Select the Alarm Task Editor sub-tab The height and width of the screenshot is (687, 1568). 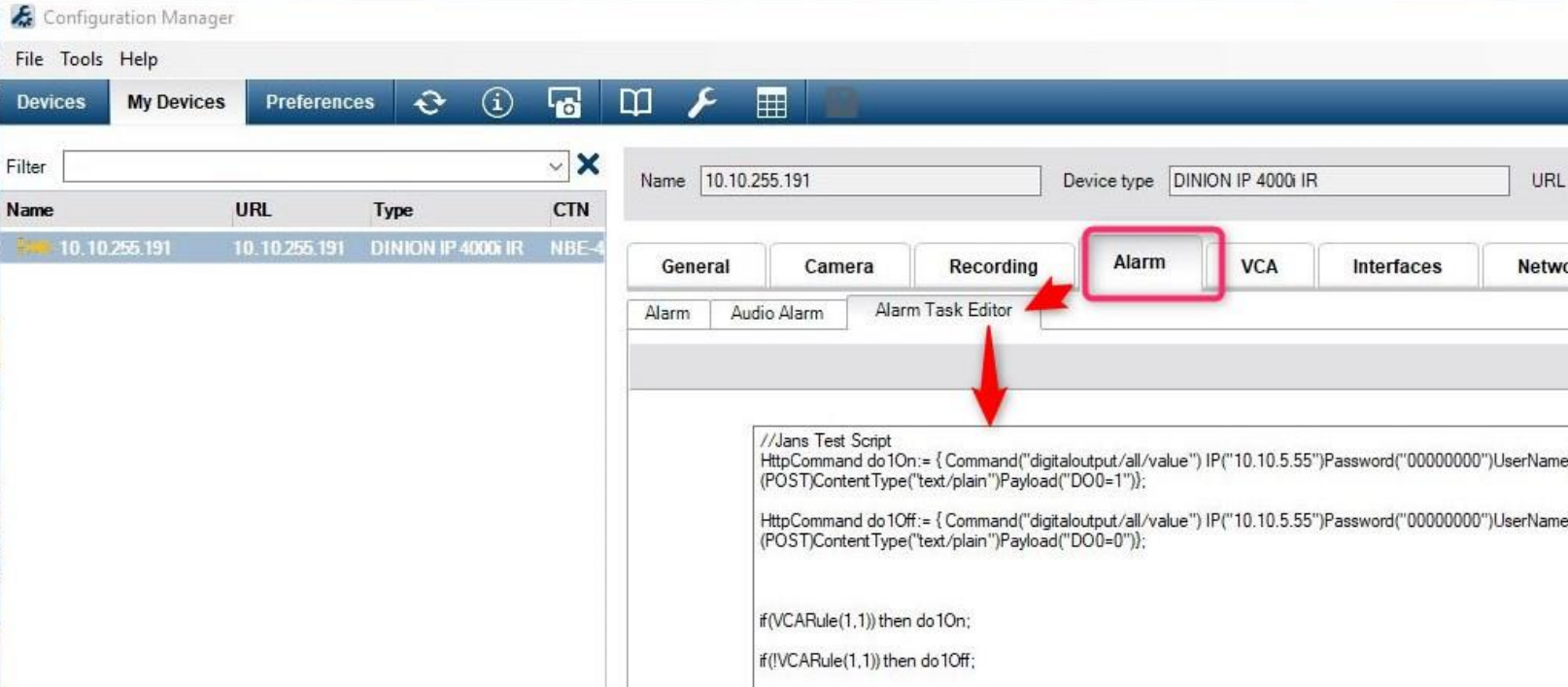943,310
